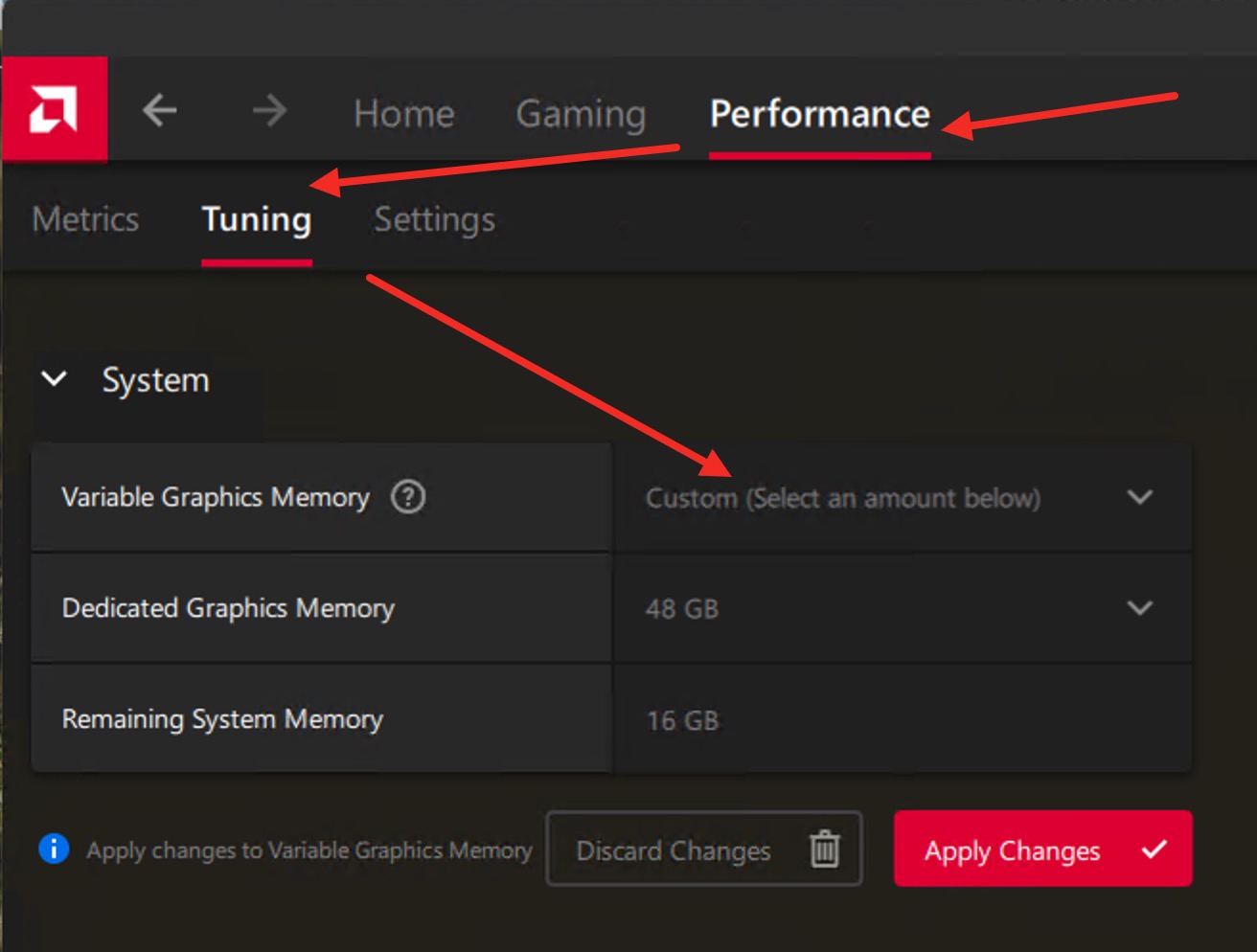The image size is (1257, 952).
Task: Open the Metrics sub-tab
Action: (x=85, y=219)
